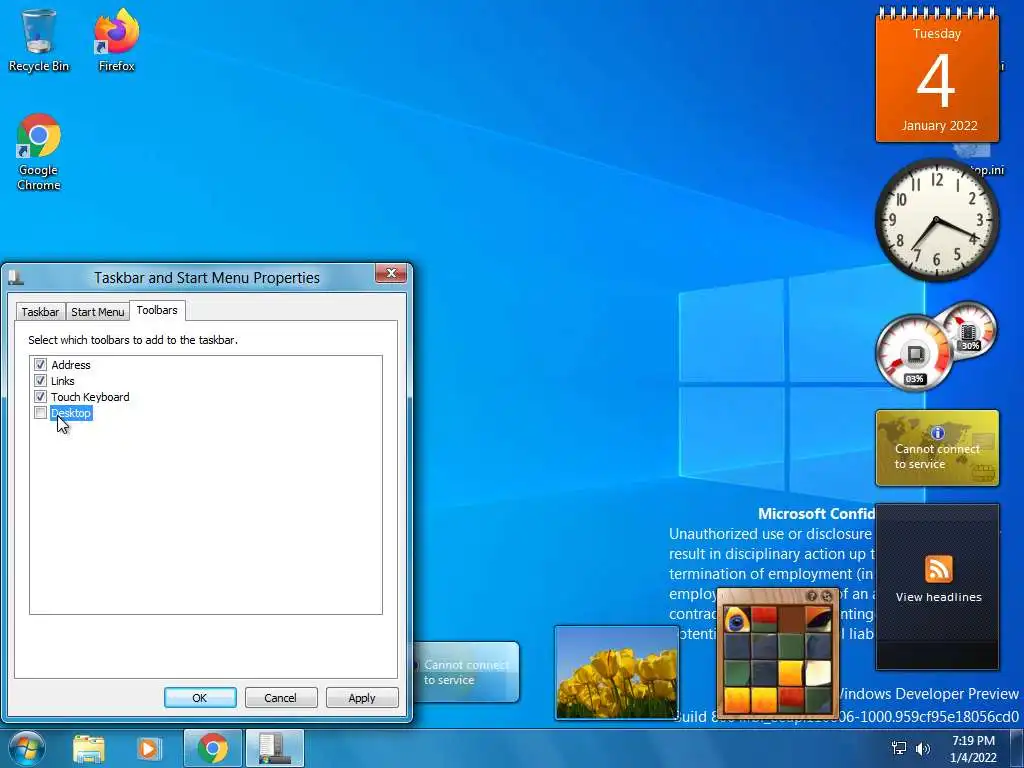The width and height of the screenshot is (1024, 768).
Task: Select the Toolbars tab
Action: tap(157, 310)
